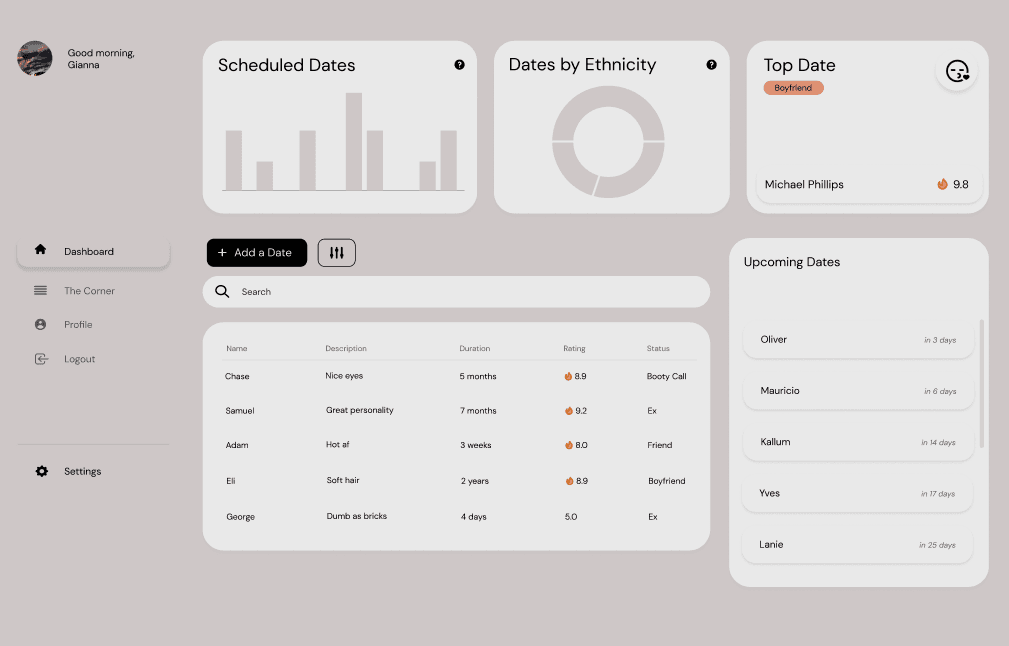The height and width of the screenshot is (646, 1009).
Task: Click the magnifying glass search icon
Action: pos(222,291)
